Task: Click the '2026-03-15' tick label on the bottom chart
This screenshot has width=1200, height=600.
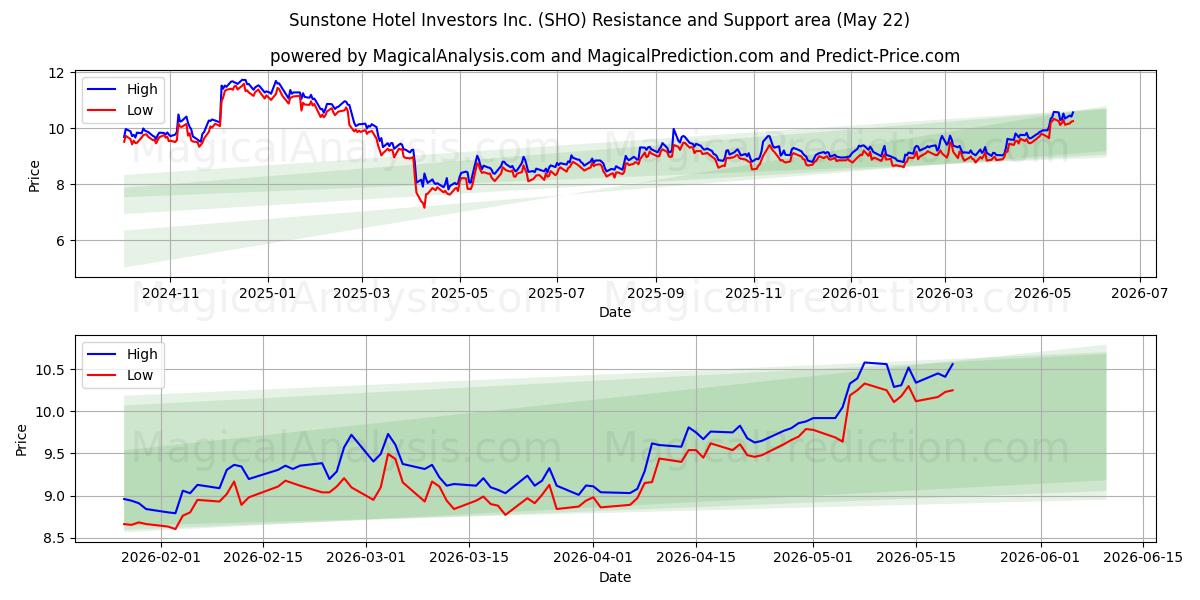Action: (467, 558)
